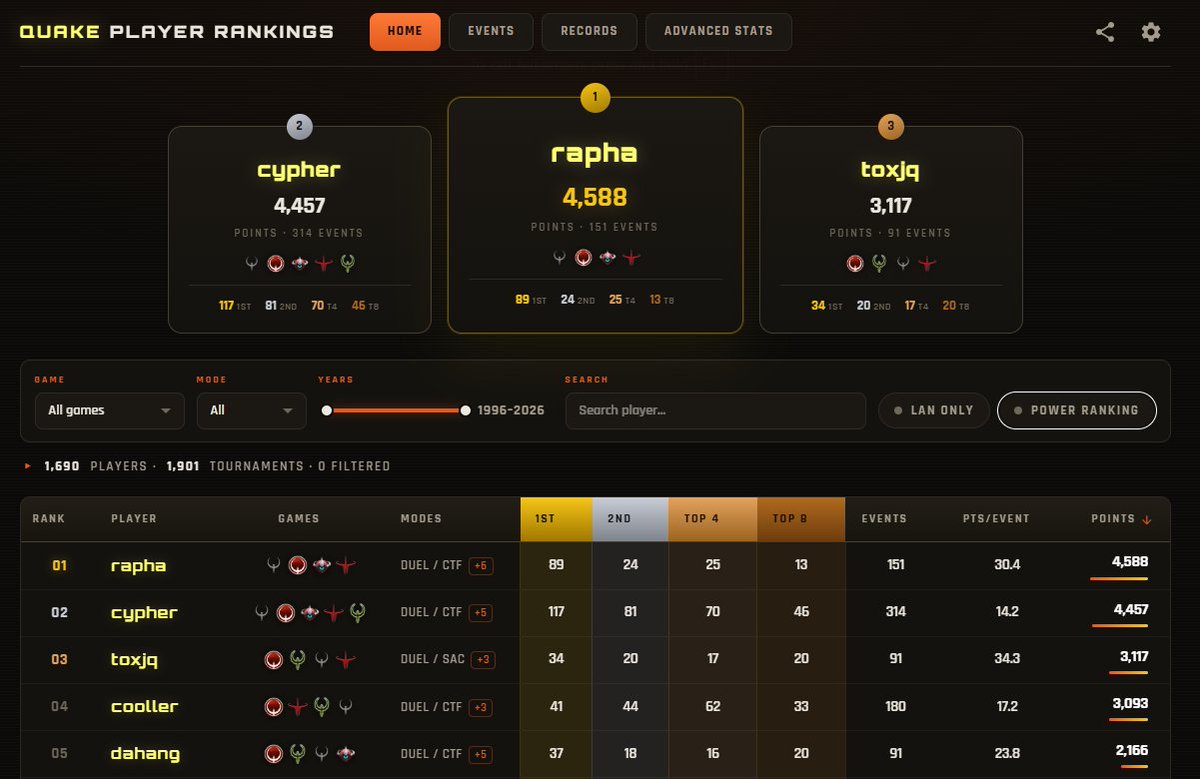The width and height of the screenshot is (1200, 779).
Task: Click Quake Champions icon in rapha's podium card
Action: 607,258
